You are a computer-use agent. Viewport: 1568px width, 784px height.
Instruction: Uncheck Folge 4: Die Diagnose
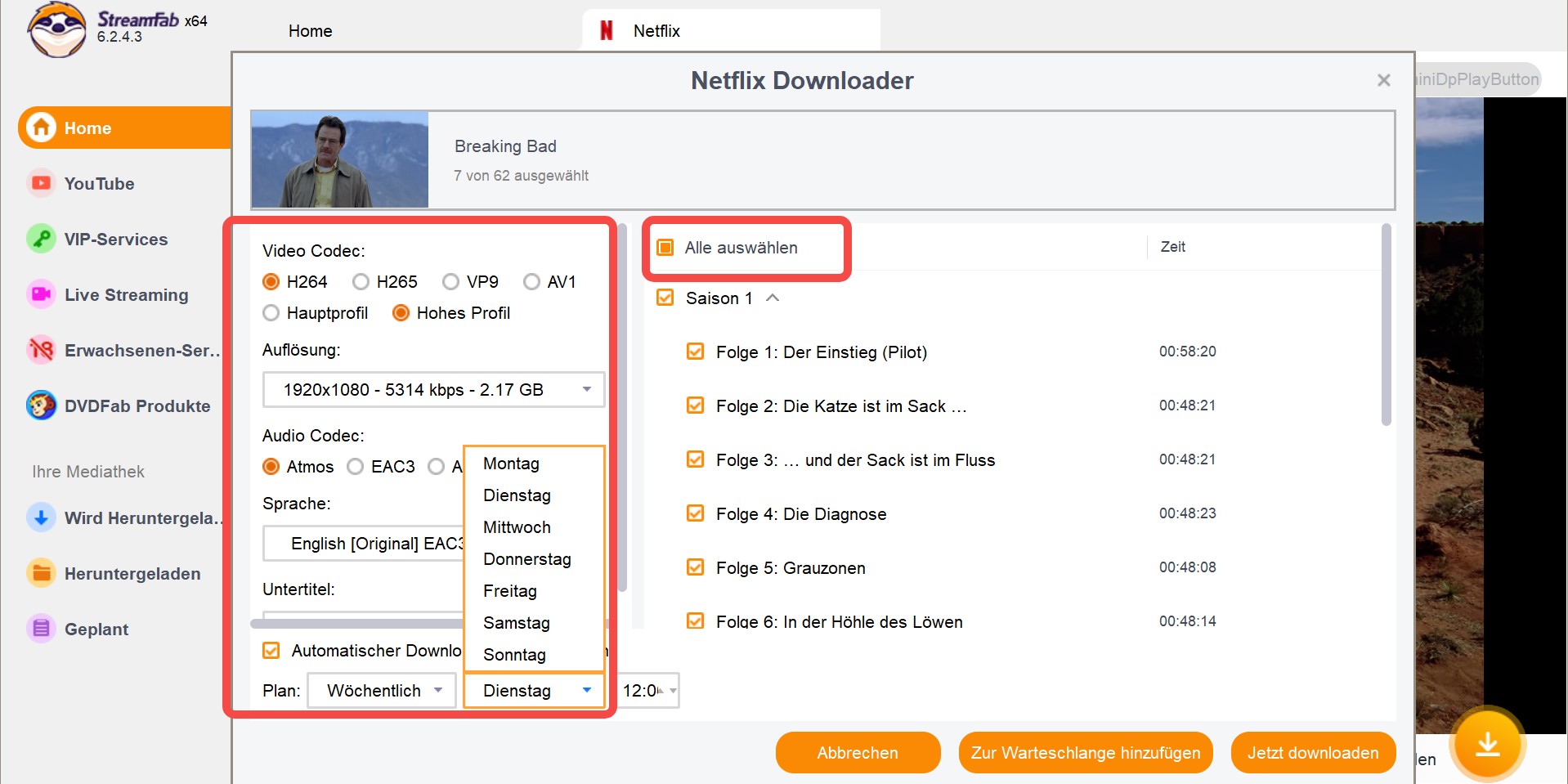tap(696, 513)
